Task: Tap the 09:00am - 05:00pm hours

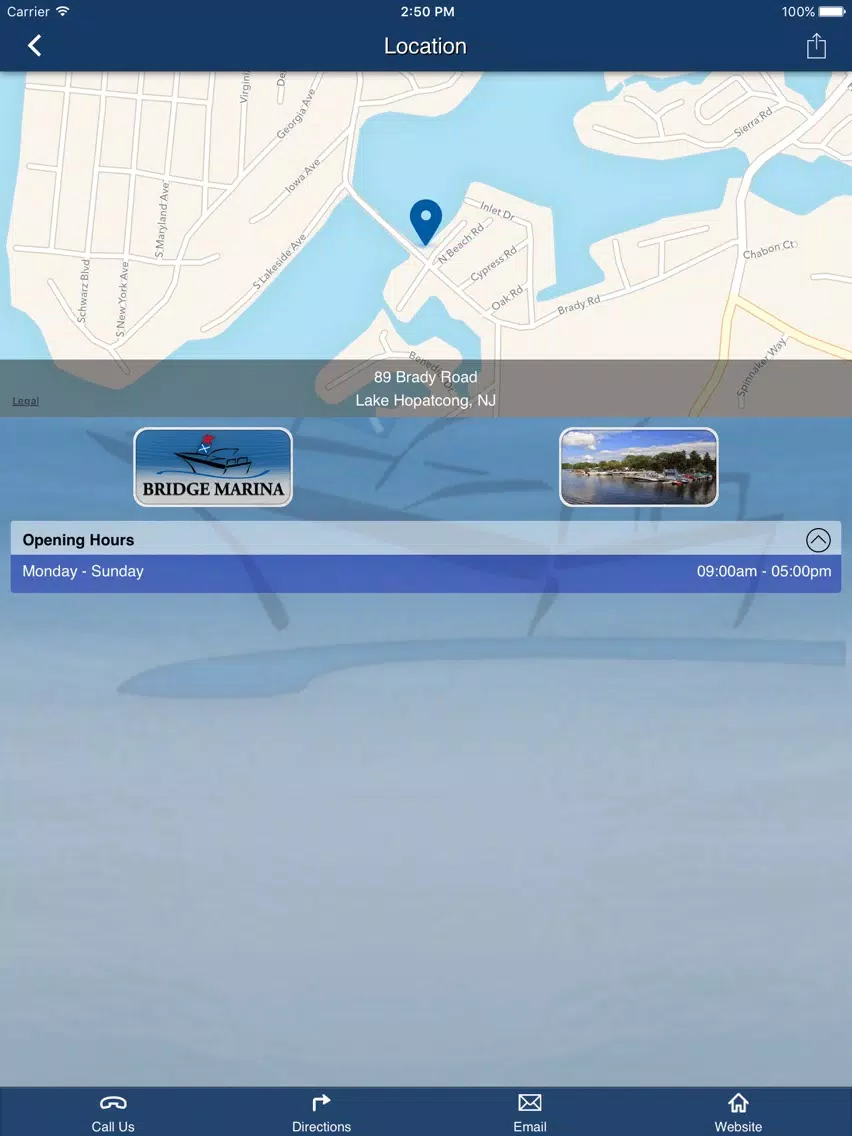Action: click(x=764, y=571)
